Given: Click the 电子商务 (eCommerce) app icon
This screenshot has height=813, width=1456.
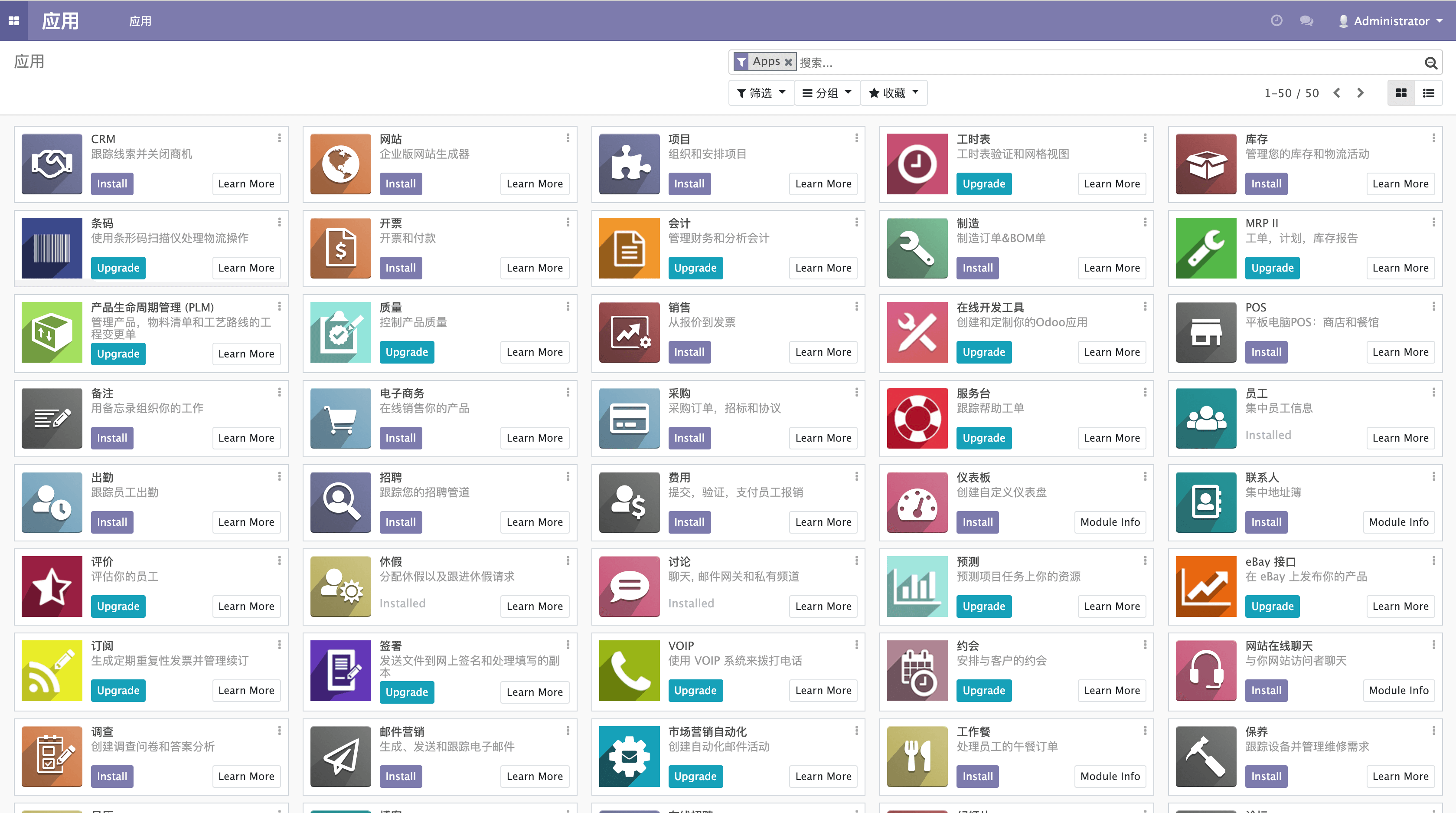Looking at the screenshot, I should click(340, 416).
